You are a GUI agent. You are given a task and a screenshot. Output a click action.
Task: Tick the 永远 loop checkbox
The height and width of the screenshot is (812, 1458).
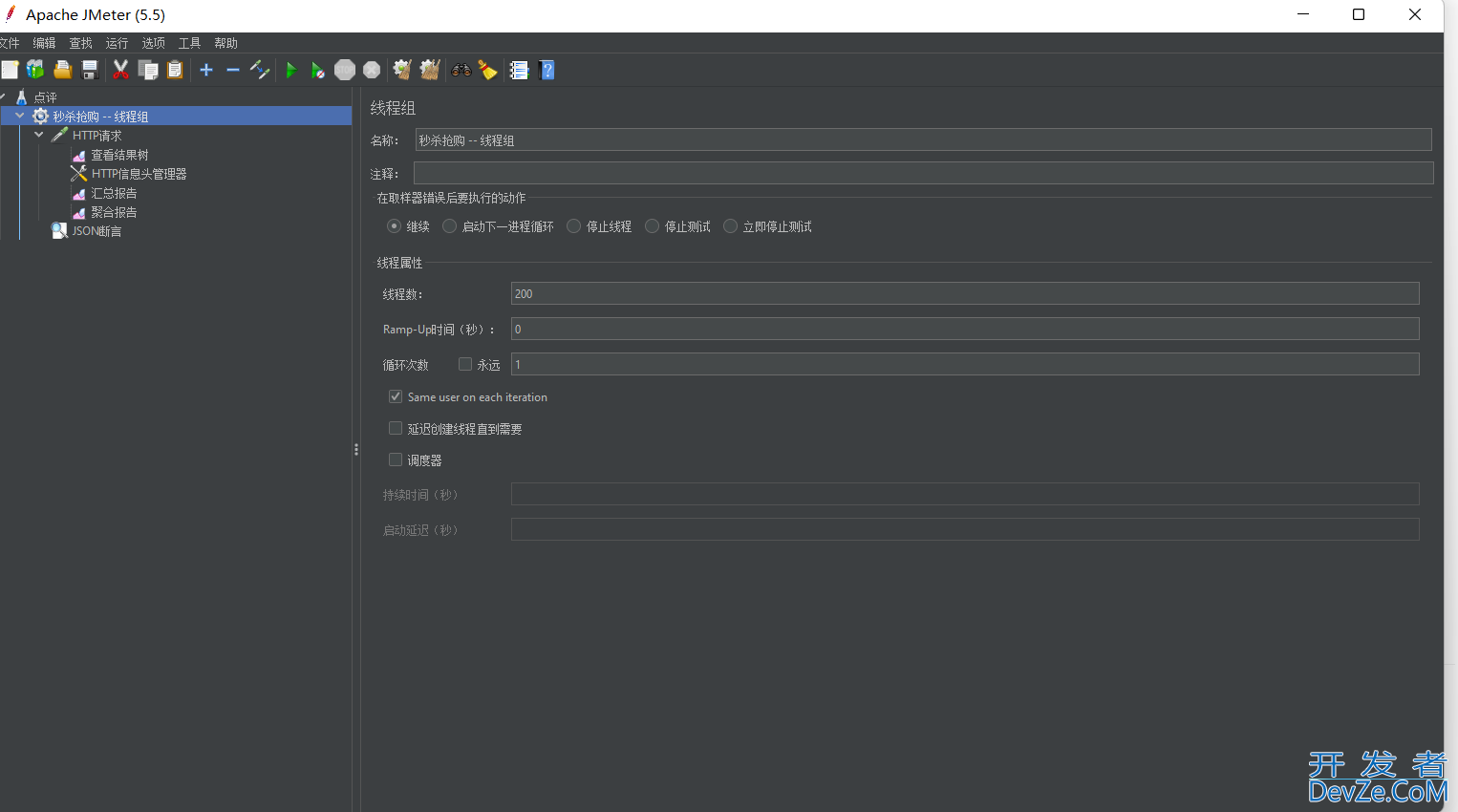pyautogui.click(x=465, y=364)
